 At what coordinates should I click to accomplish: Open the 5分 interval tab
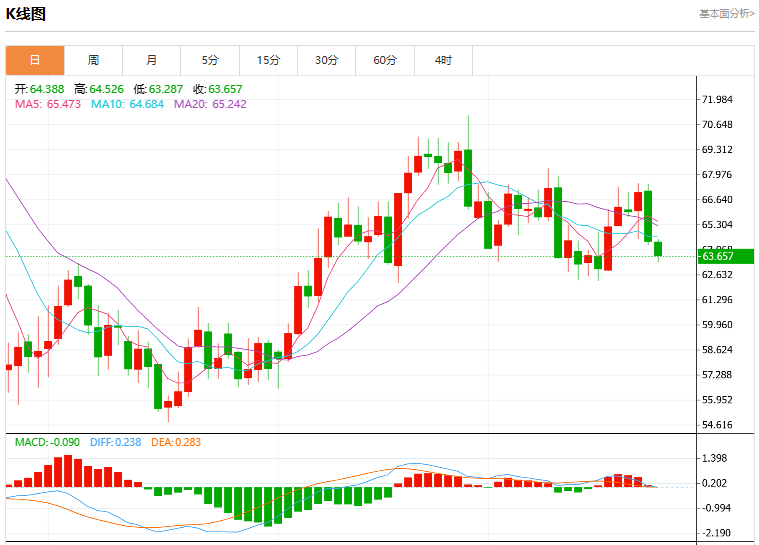pos(210,61)
